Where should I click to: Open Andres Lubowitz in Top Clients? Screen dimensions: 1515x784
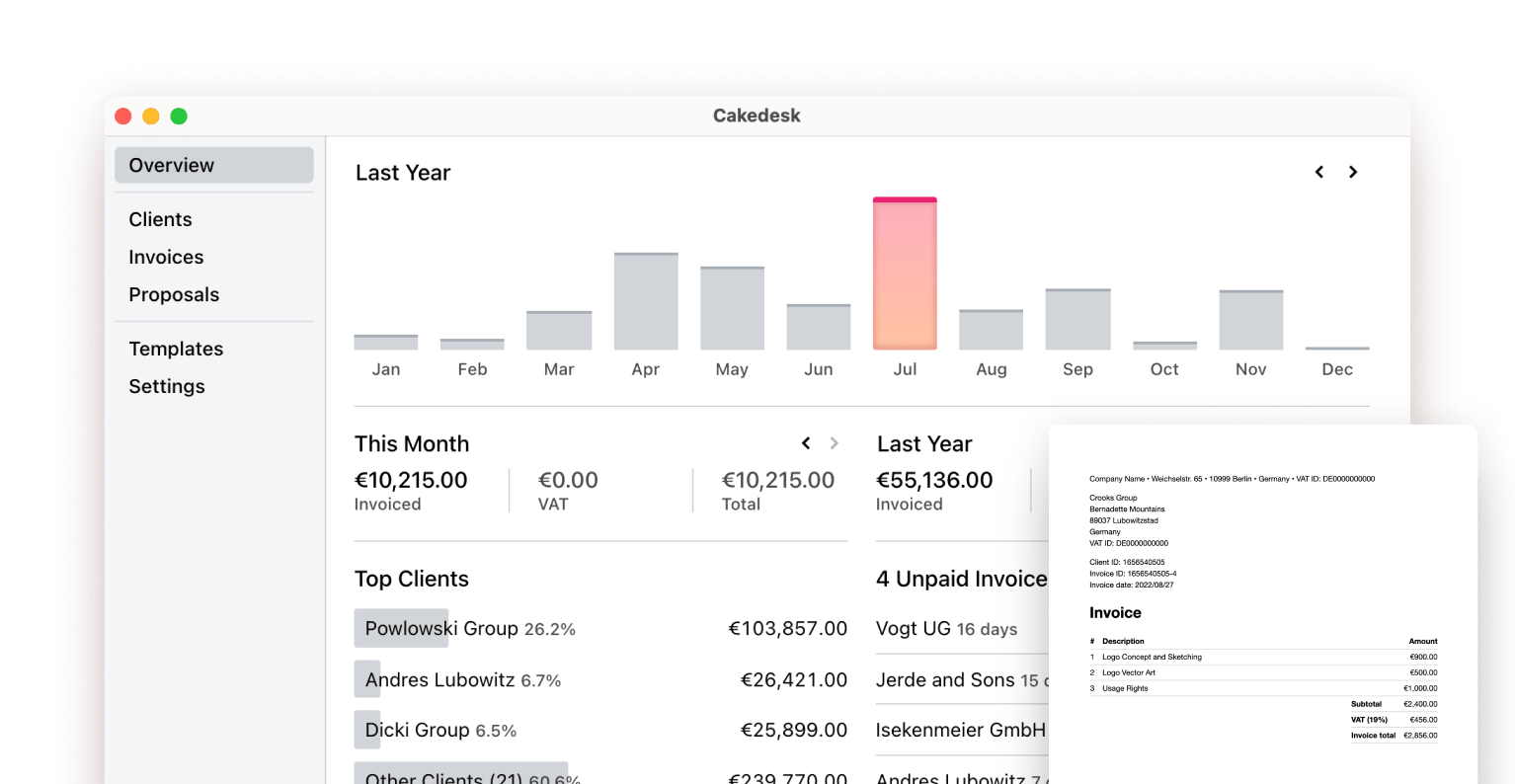tap(599, 680)
